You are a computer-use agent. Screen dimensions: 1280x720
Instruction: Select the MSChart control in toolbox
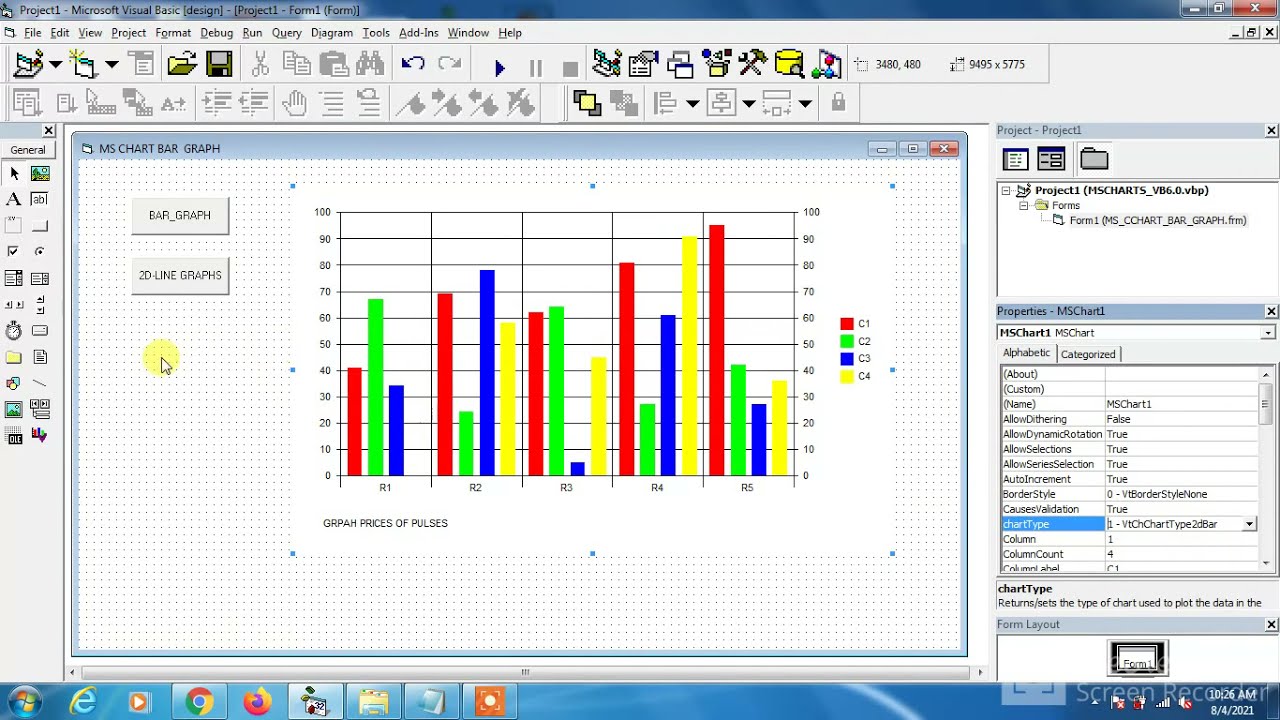coord(40,435)
